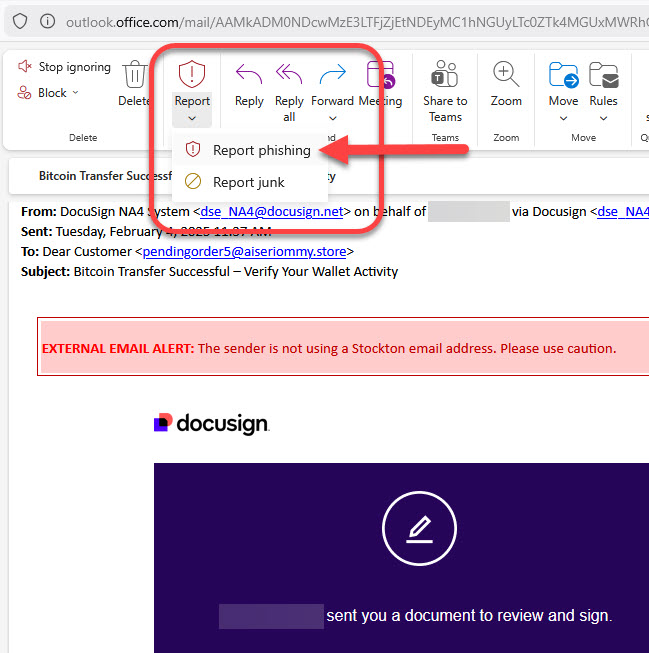
Task: Click the browser site information icon
Action: [x=47, y=21]
